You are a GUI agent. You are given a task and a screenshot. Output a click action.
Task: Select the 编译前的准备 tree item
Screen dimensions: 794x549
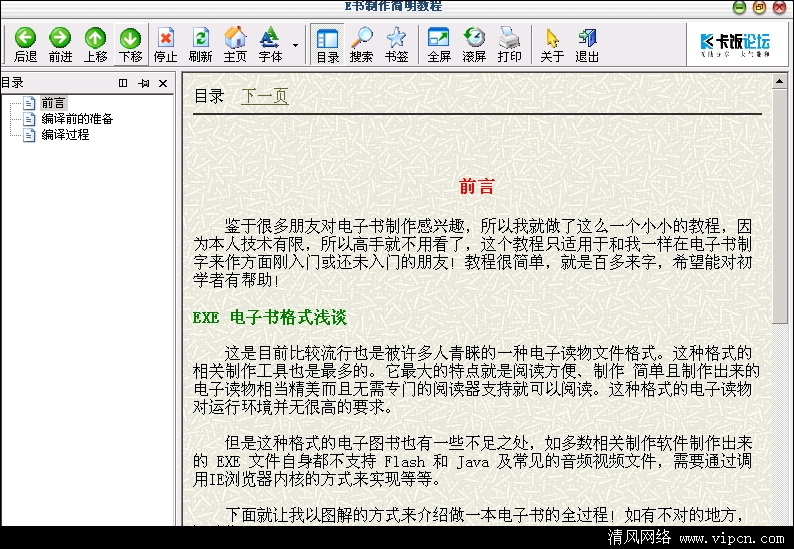coord(77,119)
